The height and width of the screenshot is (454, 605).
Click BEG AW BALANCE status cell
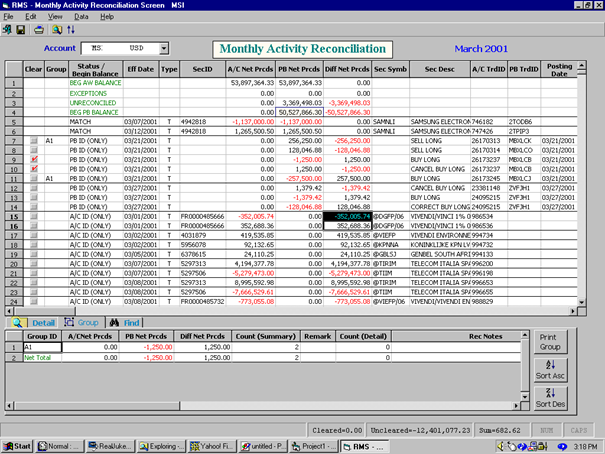point(95,83)
